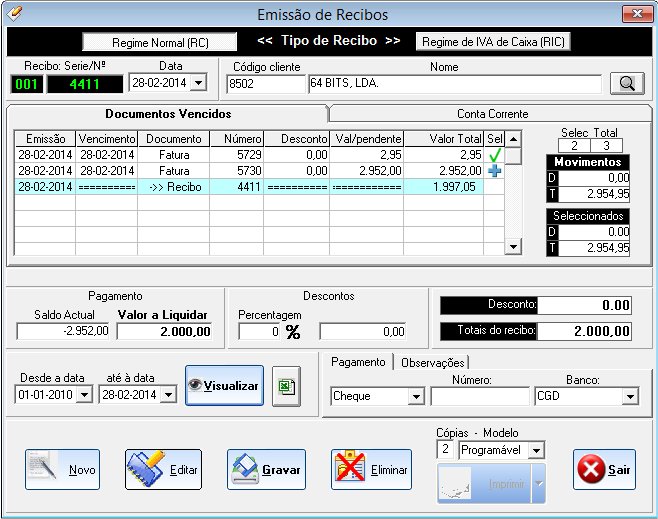Click the Novo document button
Image resolution: width=658 pixels, height=519 pixels.
point(62,469)
